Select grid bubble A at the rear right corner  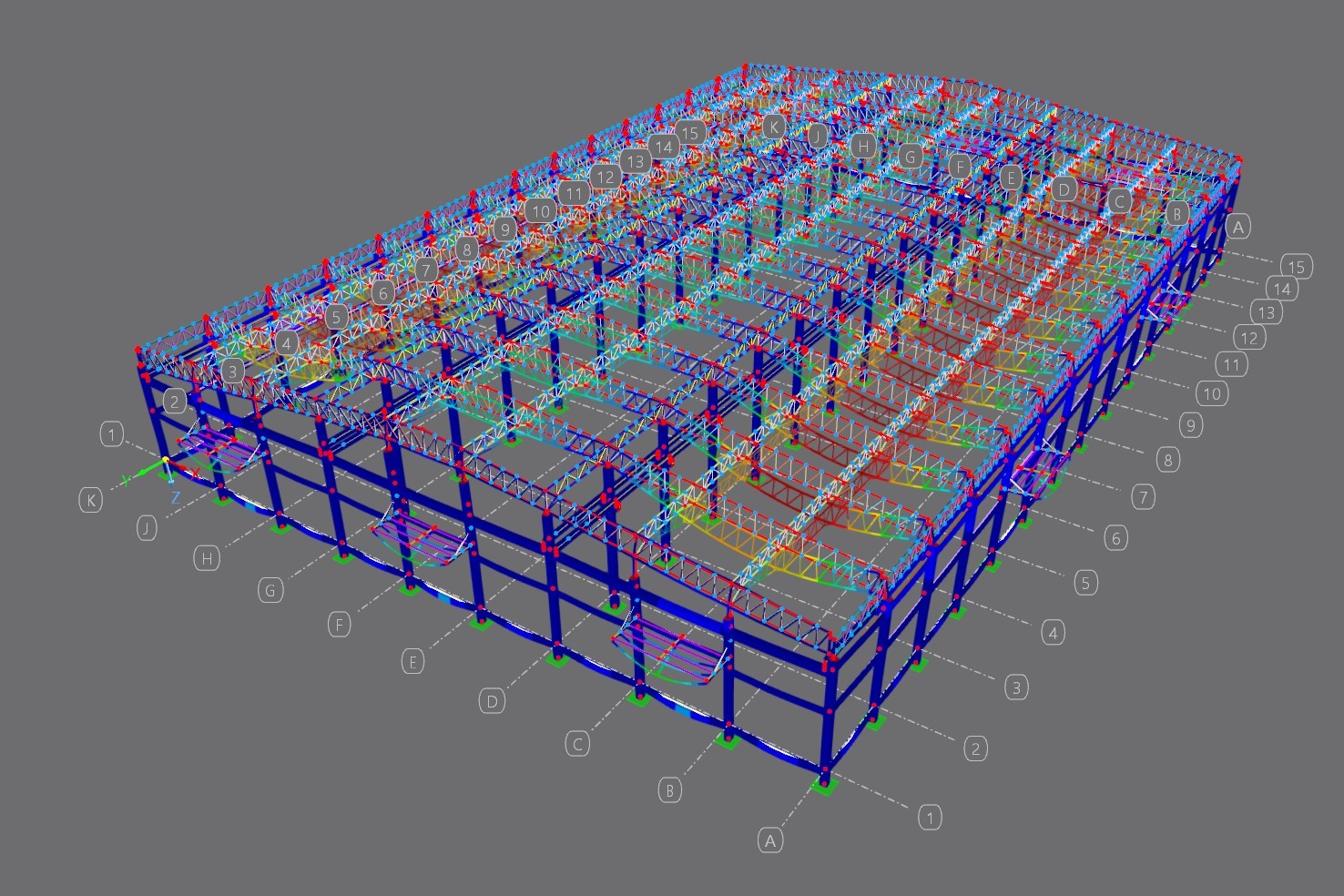click(1238, 226)
